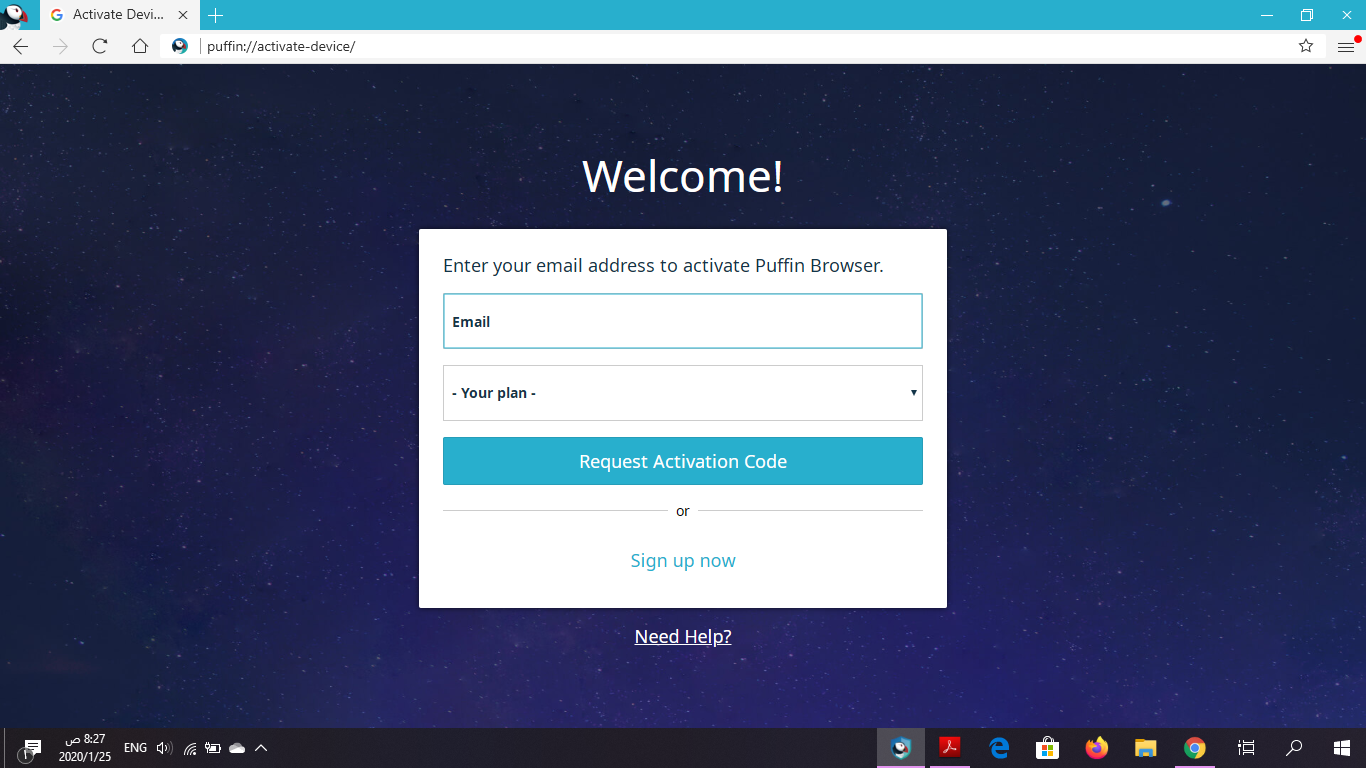Bookmark page with the star icon

(x=1306, y=46)
